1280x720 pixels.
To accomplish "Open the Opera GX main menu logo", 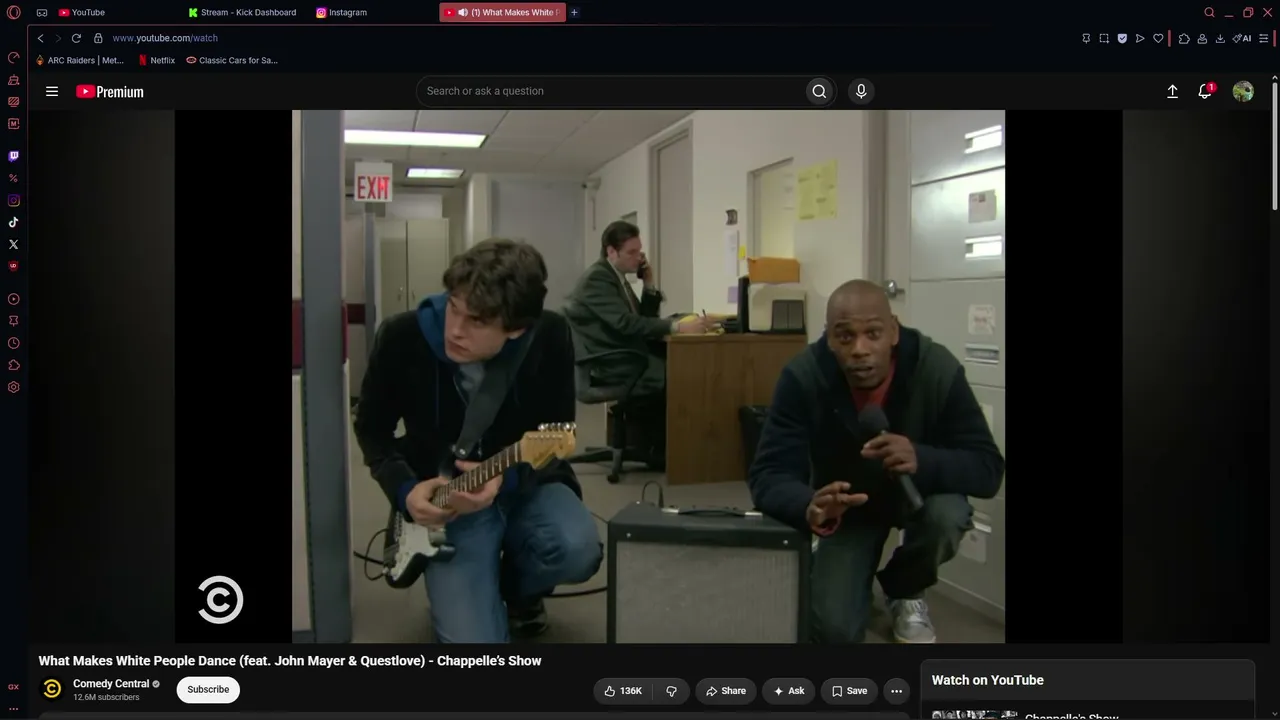I will tap(14, 12).
